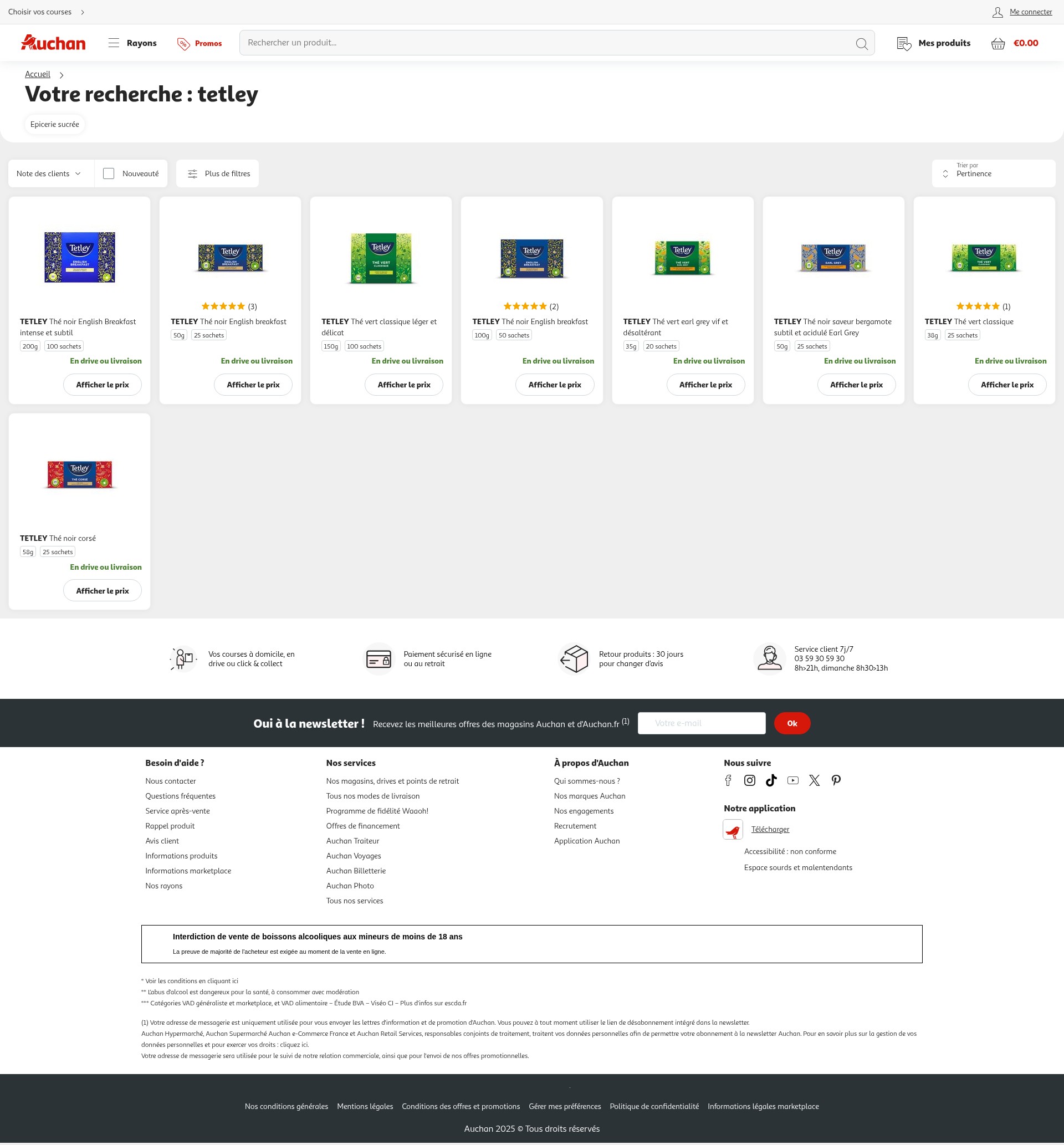Show price for Thé vert classique 38g

pyautogui.click(x=1007, y=385)
